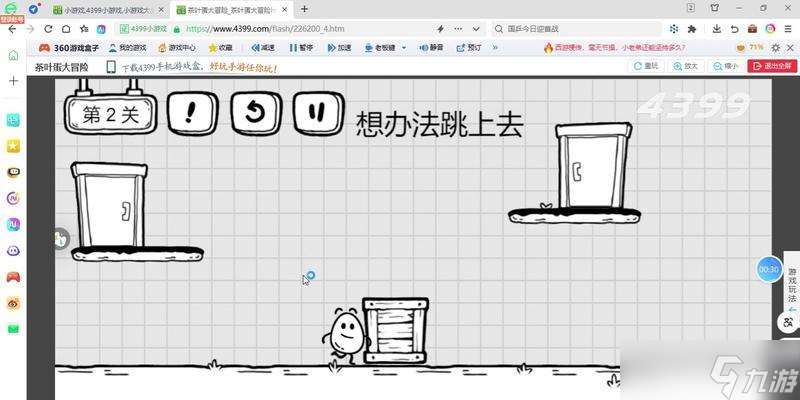This screenshot has width=800, height=400.
Task: Click the door on the left platform
Action: pos(110,205)
